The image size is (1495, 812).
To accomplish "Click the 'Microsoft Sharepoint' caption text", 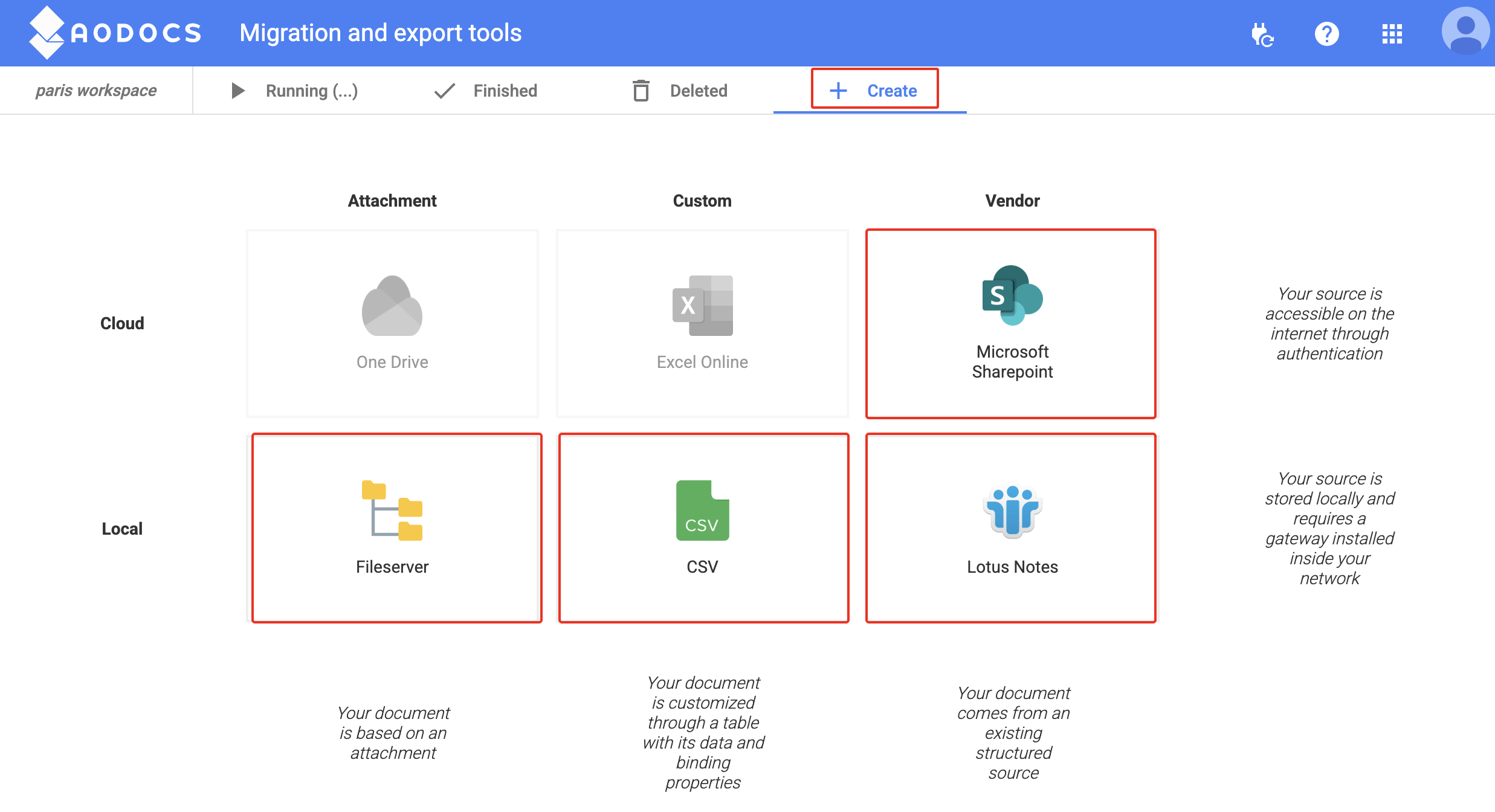I will coord(1013,361).
